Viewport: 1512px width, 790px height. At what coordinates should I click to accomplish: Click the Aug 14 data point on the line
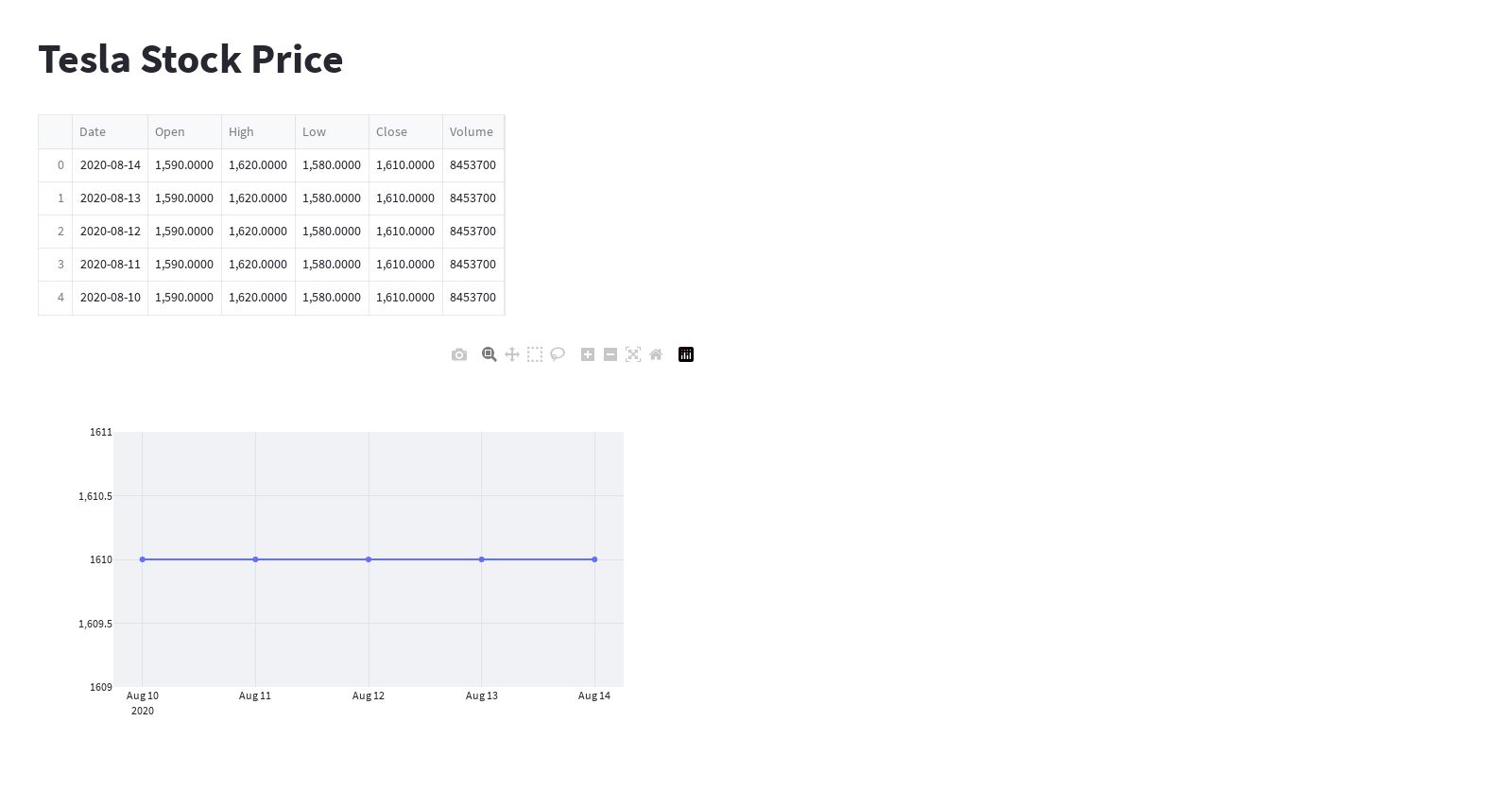pyautogui.click(x=594, y=559)
